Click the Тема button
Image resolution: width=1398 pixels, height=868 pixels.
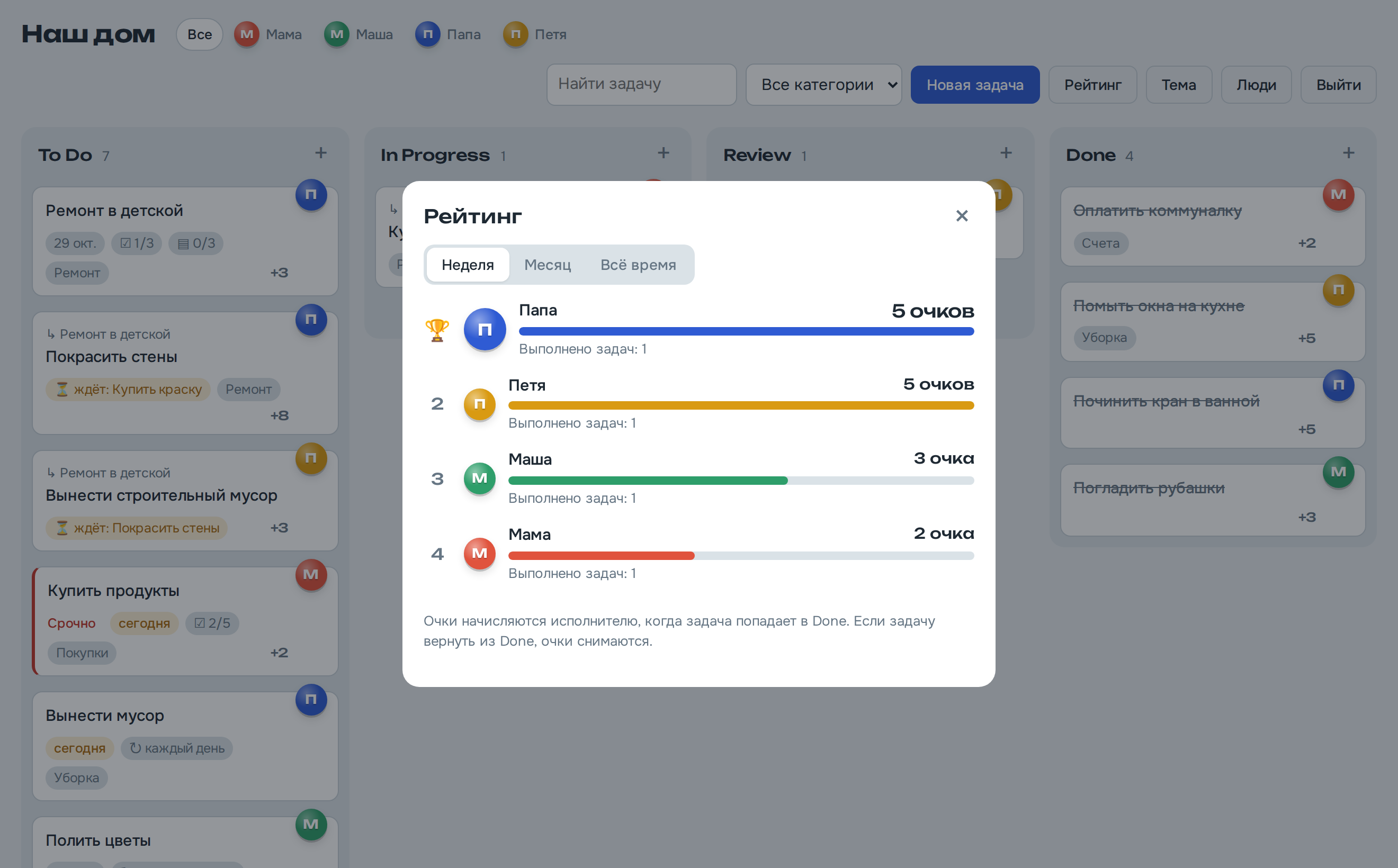tap(1179, 85)
